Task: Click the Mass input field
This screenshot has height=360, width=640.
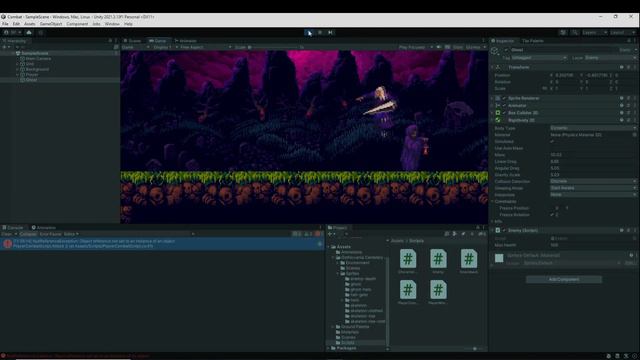Action: 593,155
